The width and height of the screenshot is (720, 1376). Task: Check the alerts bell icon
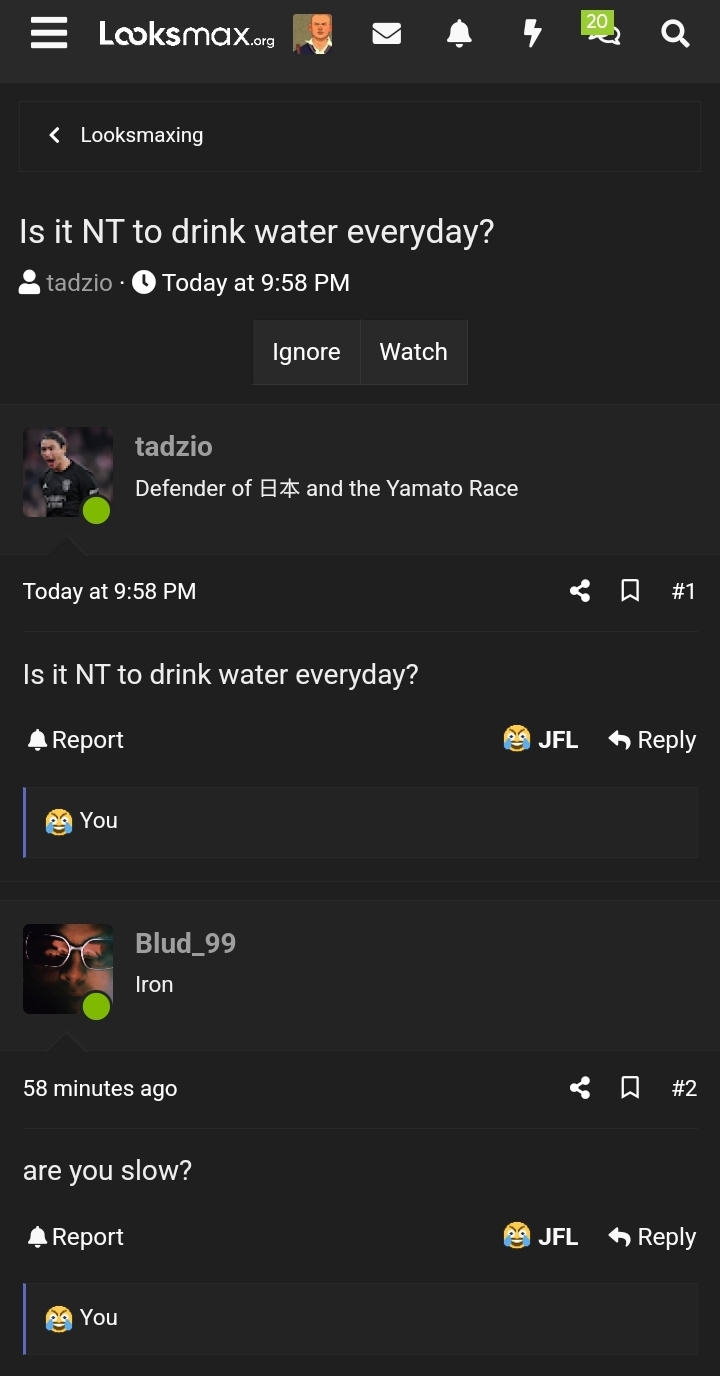459,33
